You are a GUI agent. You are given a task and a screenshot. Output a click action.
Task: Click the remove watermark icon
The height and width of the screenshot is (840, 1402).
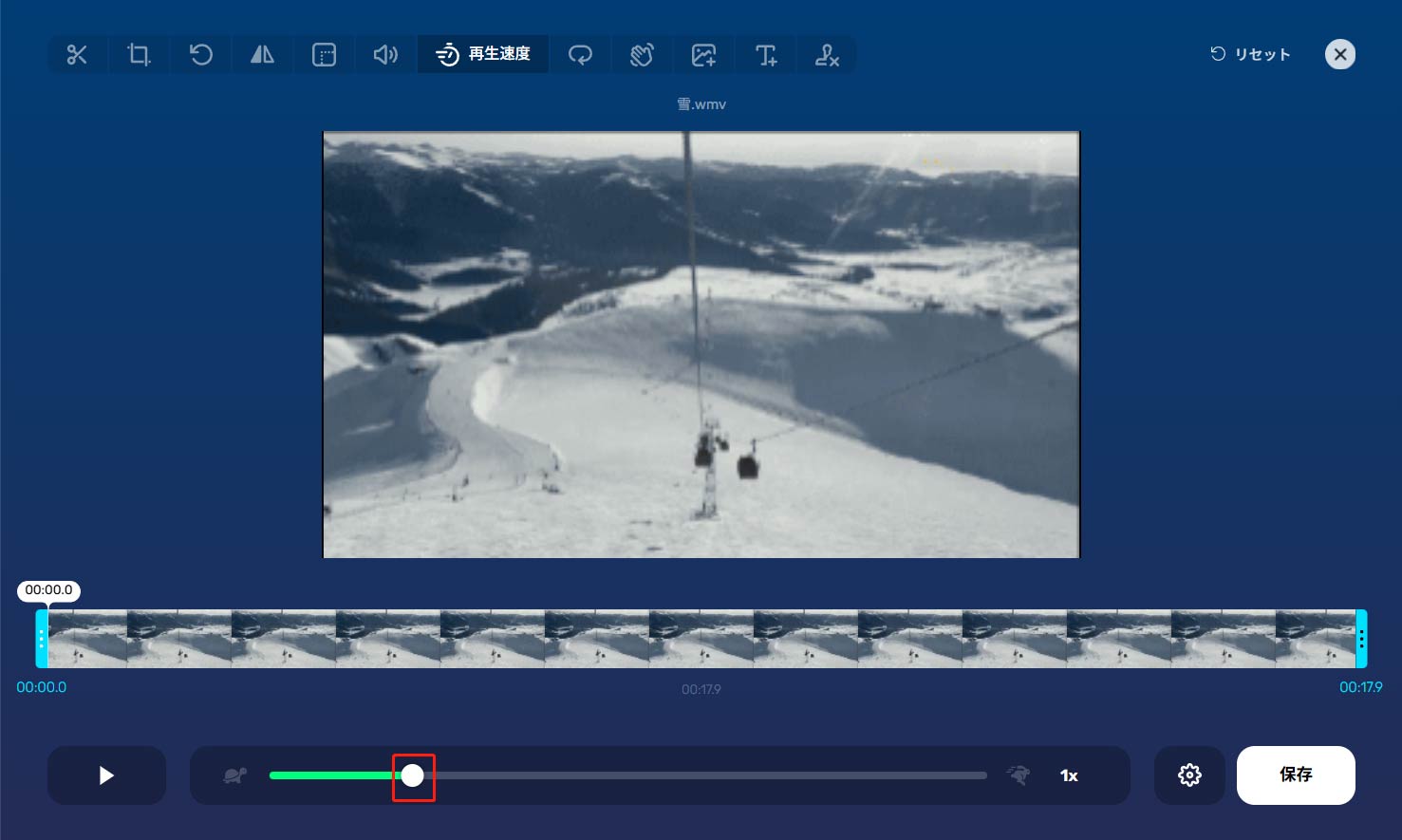click(826, 54)
